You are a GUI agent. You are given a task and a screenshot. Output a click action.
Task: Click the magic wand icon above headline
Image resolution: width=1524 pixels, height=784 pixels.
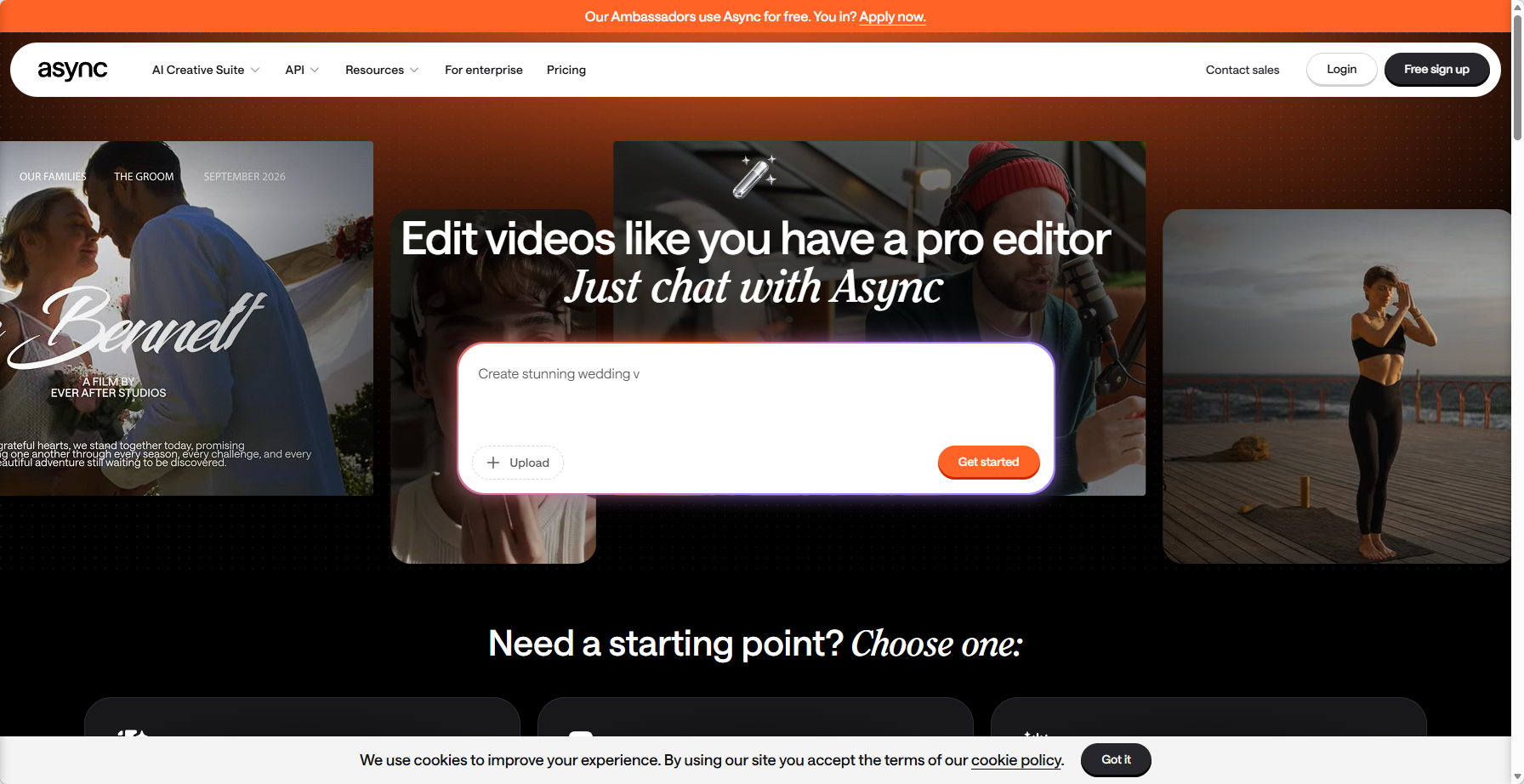(x=754, y=176)
